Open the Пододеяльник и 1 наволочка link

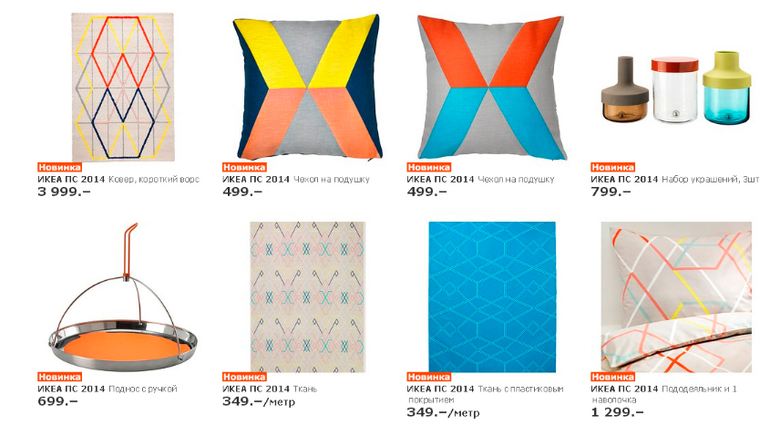[664, 395]
